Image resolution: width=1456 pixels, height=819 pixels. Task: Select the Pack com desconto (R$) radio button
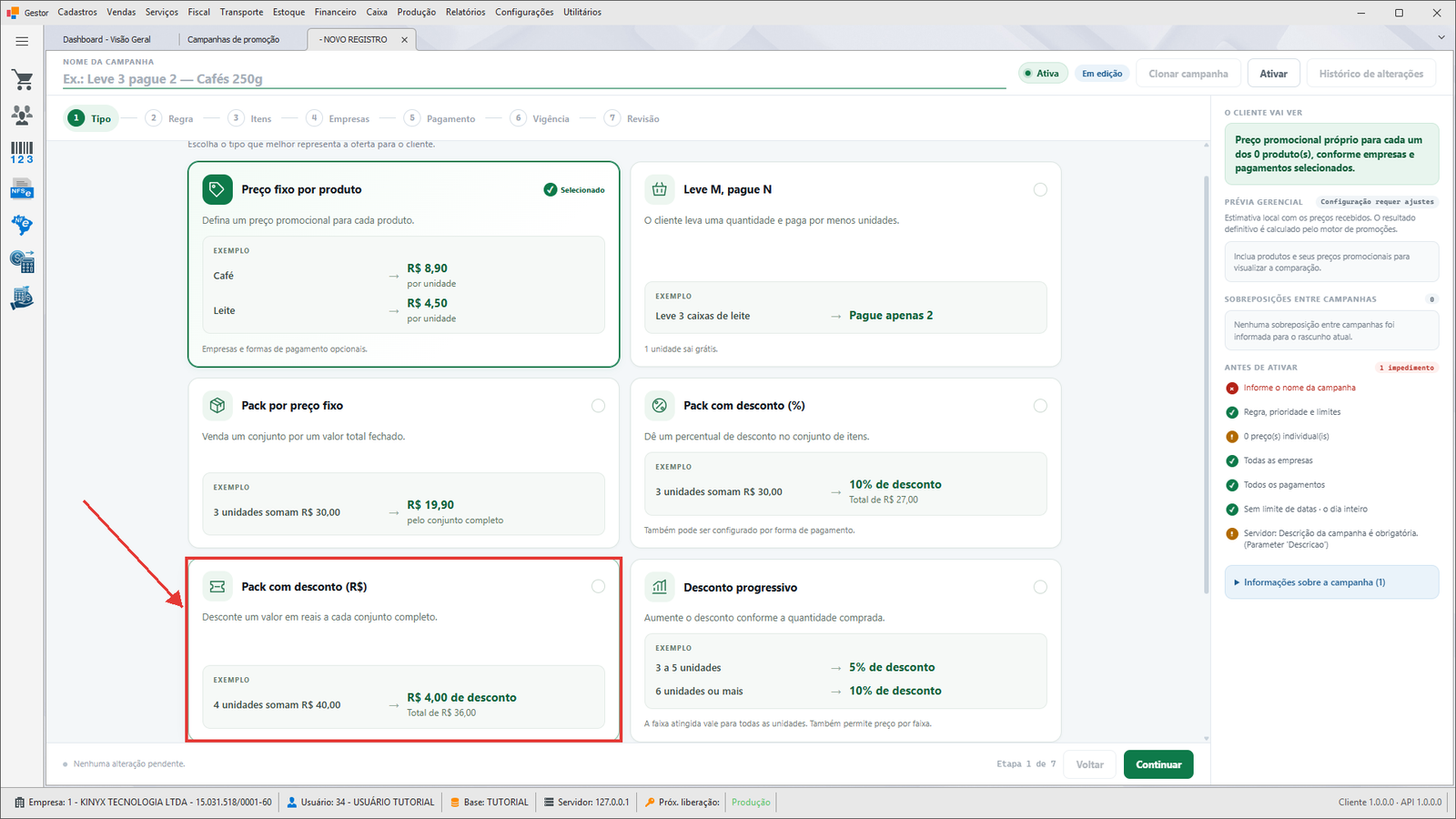point(598,586)
